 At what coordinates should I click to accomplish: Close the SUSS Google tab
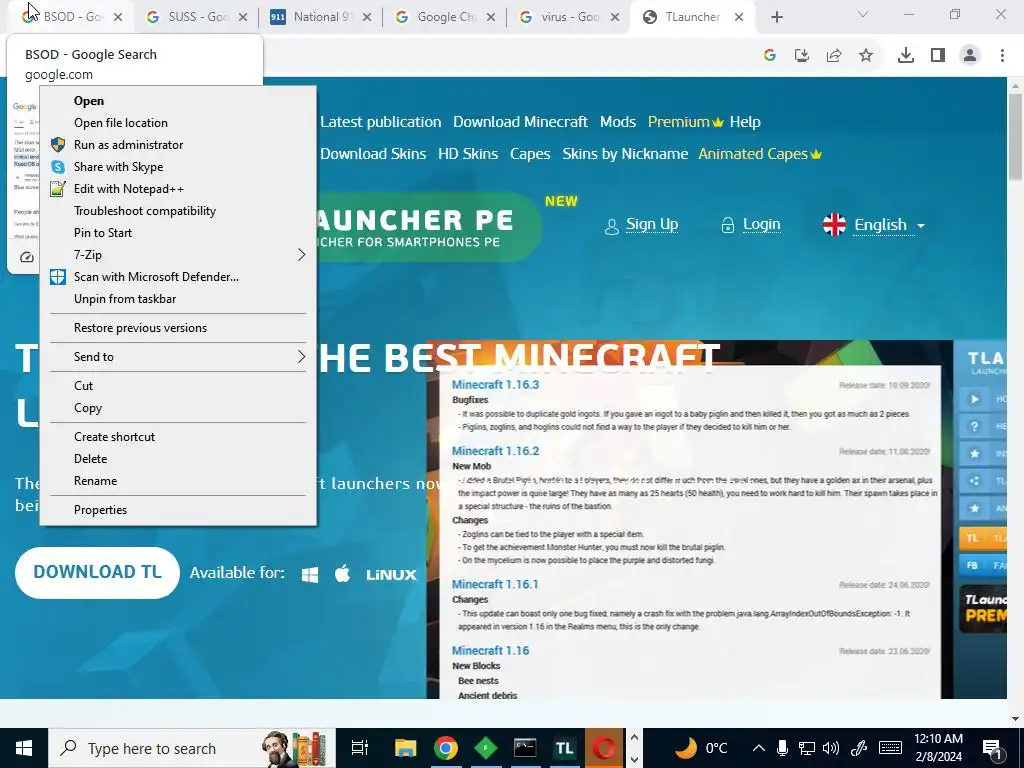tap(243, 18)
